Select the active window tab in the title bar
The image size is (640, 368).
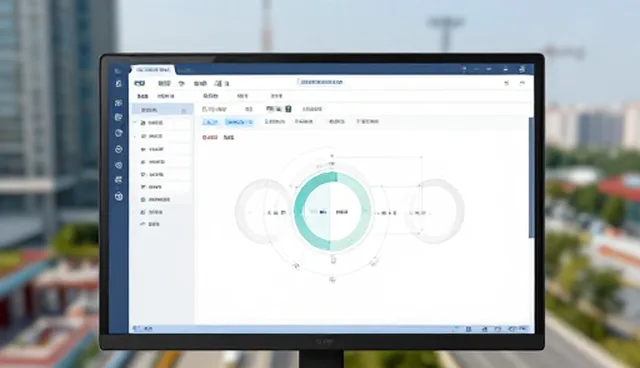pos(153,70)
